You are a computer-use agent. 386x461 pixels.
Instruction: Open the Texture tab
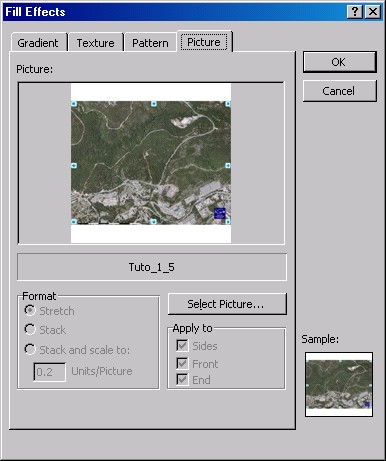click(x=96, y=43)
